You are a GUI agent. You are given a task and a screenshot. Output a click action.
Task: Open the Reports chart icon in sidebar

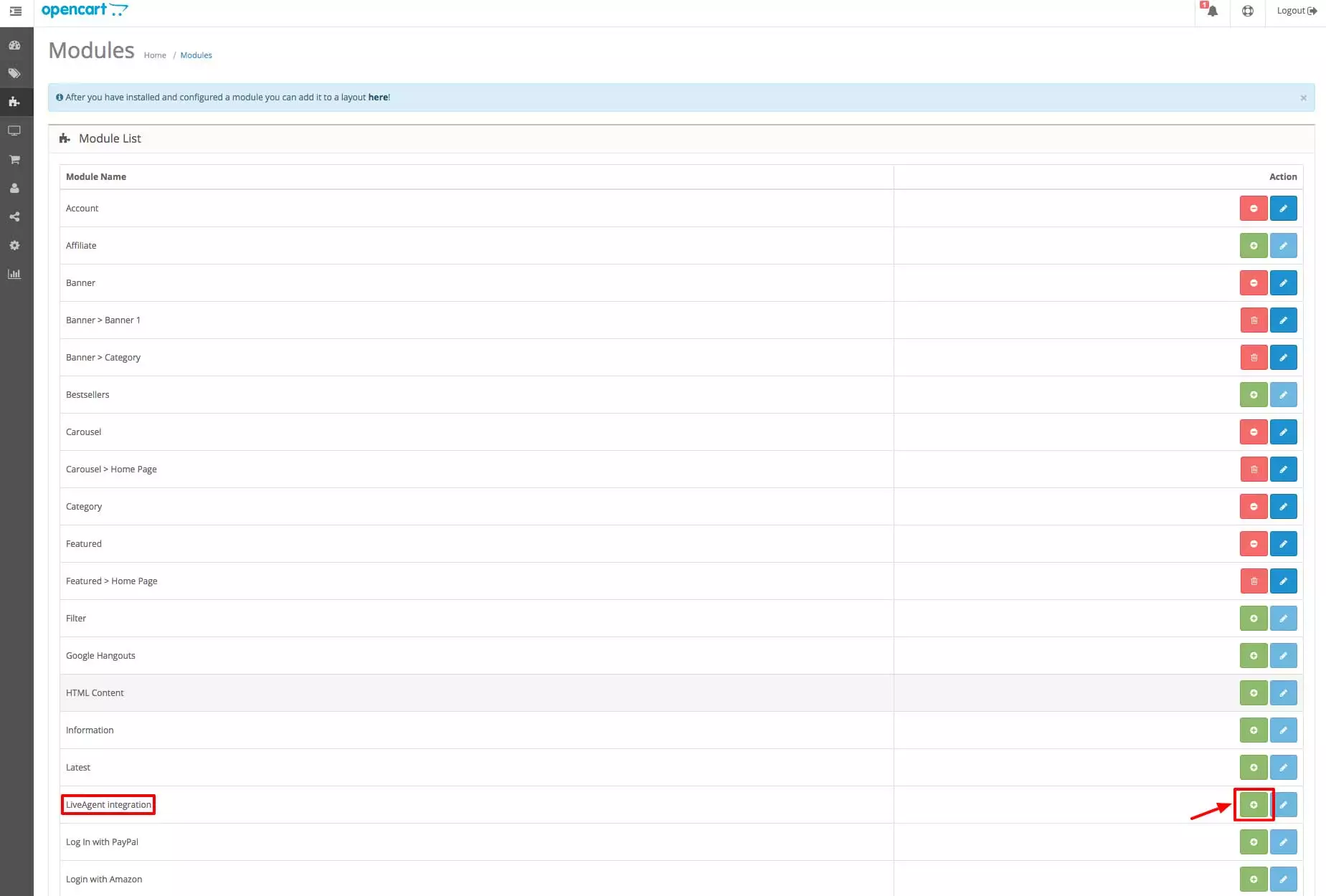click(x=14, y=274)
